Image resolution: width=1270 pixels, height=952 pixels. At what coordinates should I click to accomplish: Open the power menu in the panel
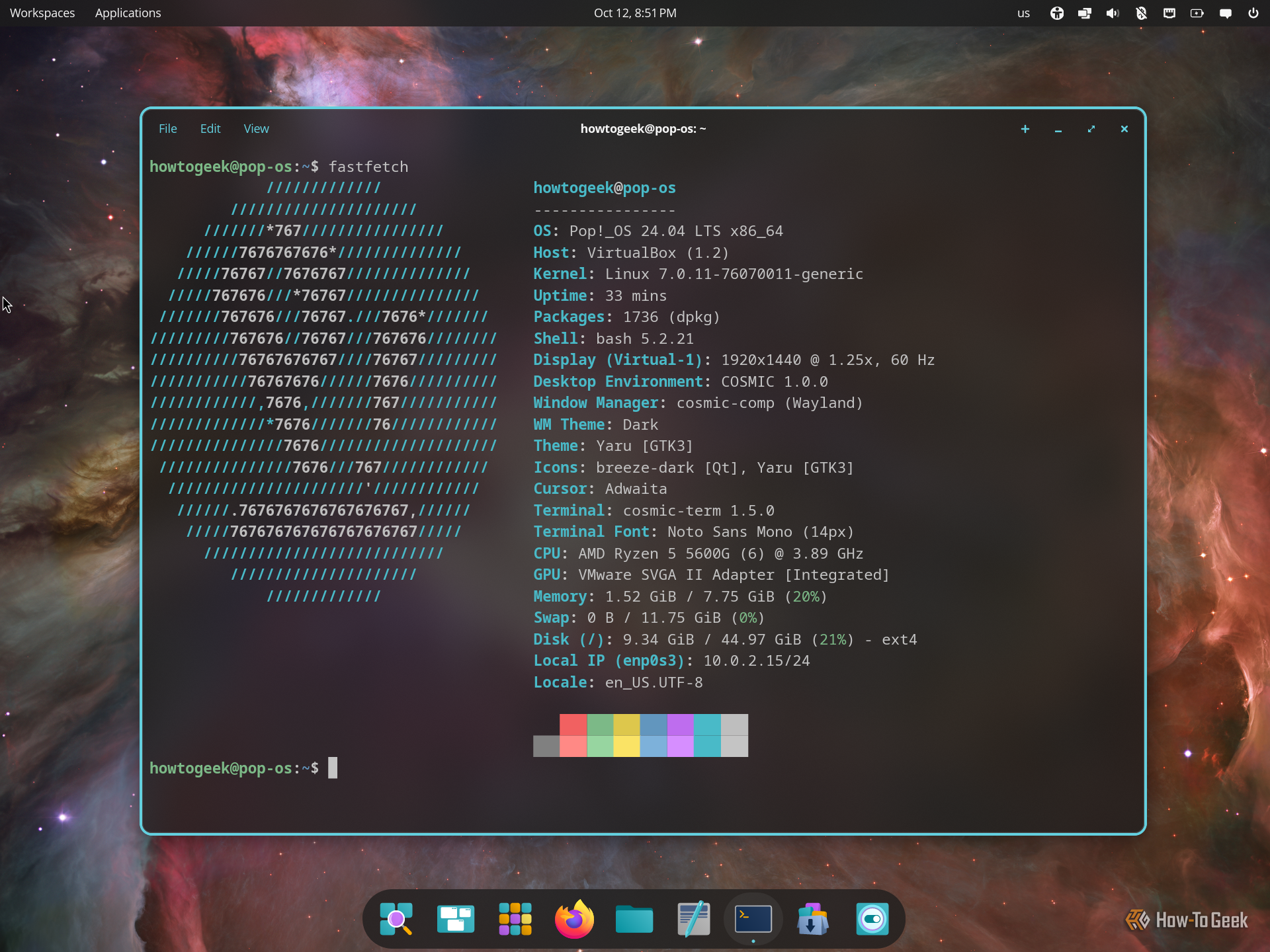(1253, 13)
